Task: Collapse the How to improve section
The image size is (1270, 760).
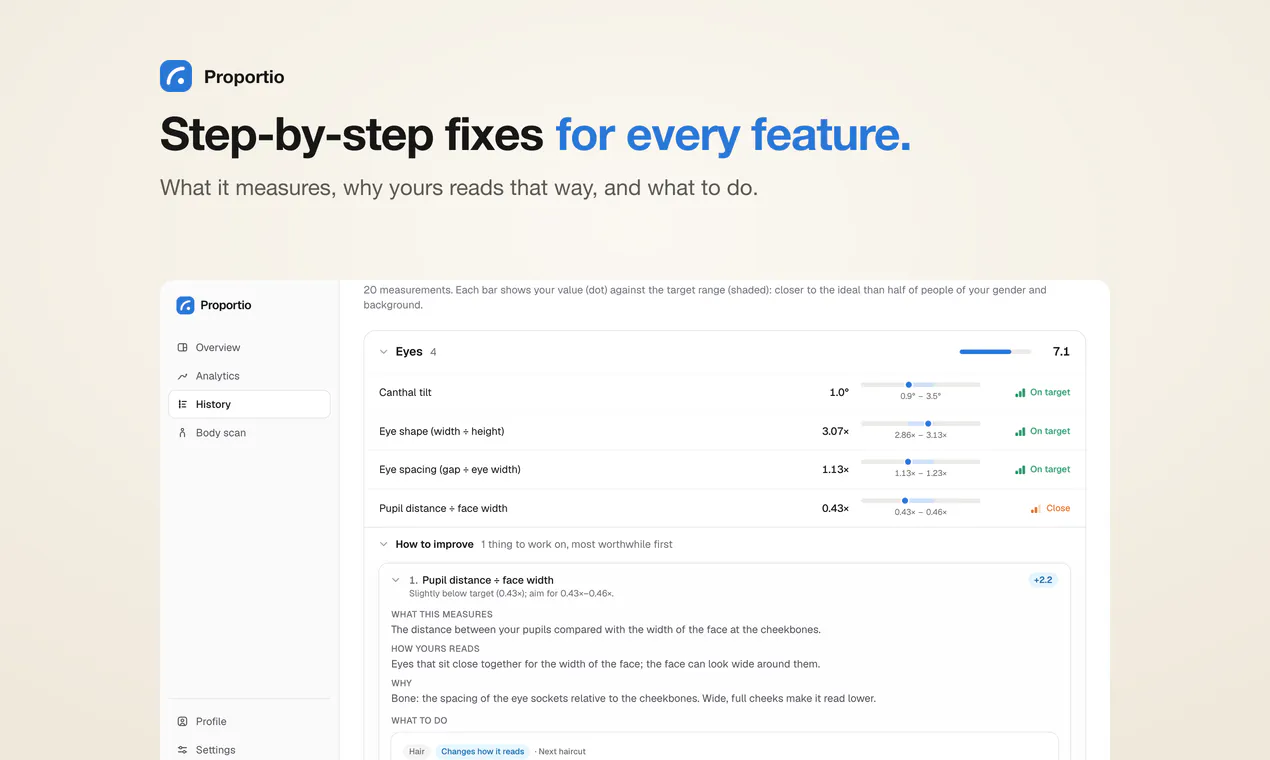Action: click(383, 545)
